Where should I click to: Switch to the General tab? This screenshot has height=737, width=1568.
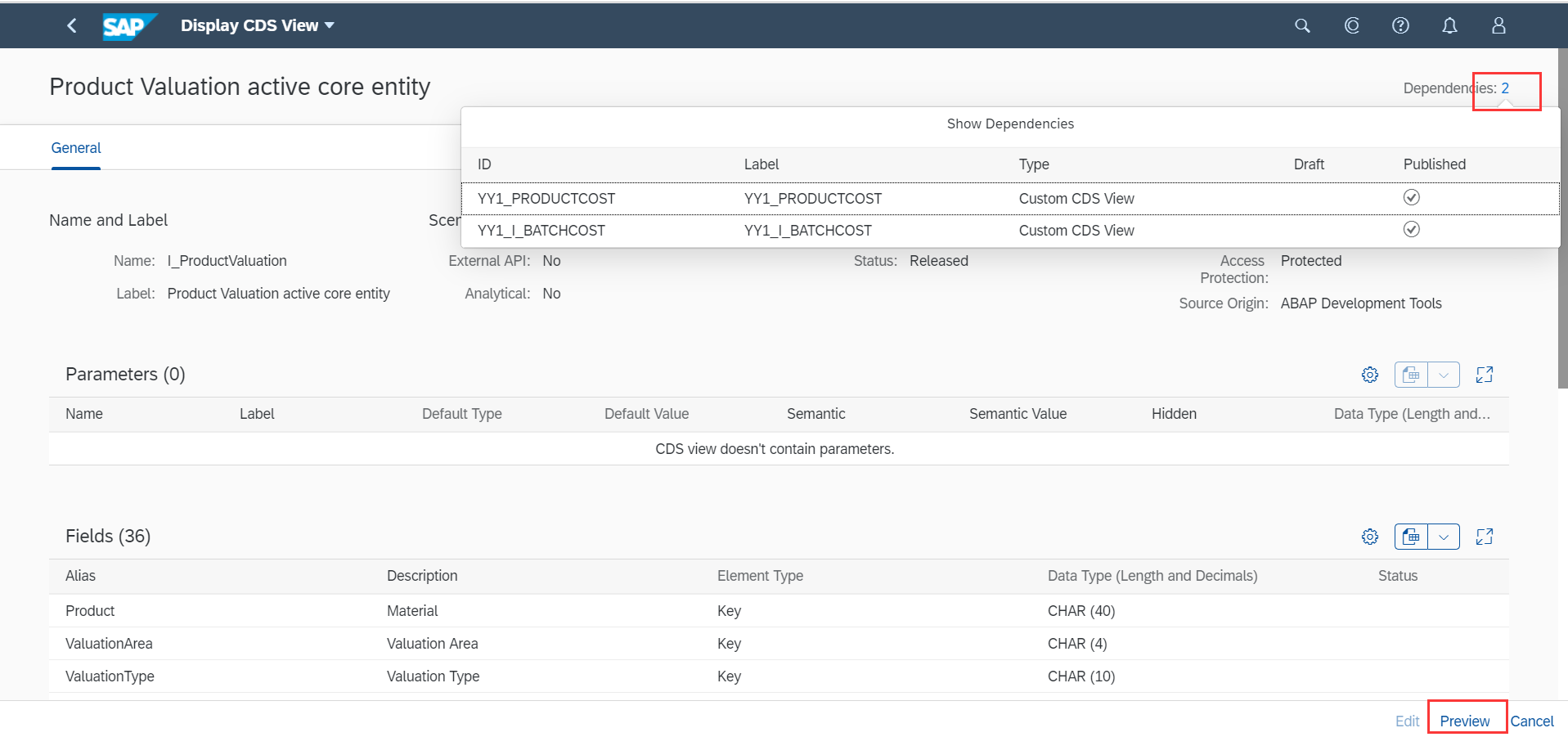pyautogui.click(x=75, y=148)
